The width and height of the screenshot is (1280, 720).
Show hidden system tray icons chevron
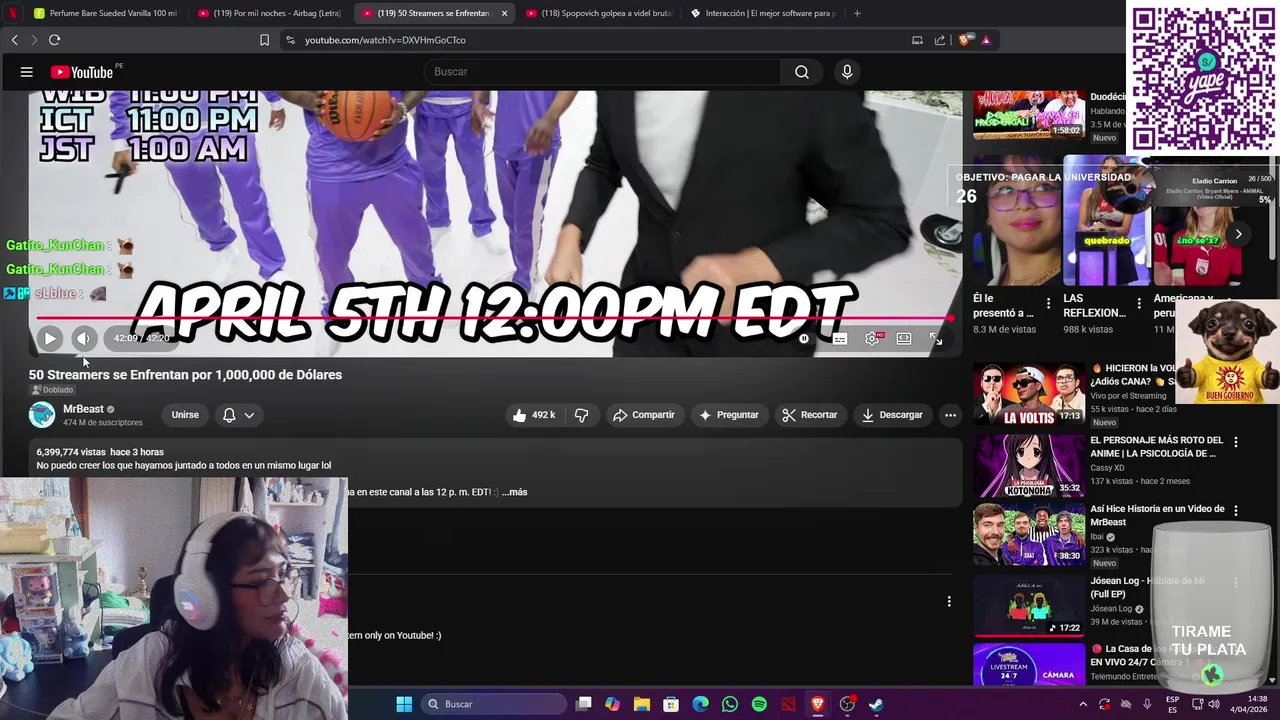(1083, 704)
